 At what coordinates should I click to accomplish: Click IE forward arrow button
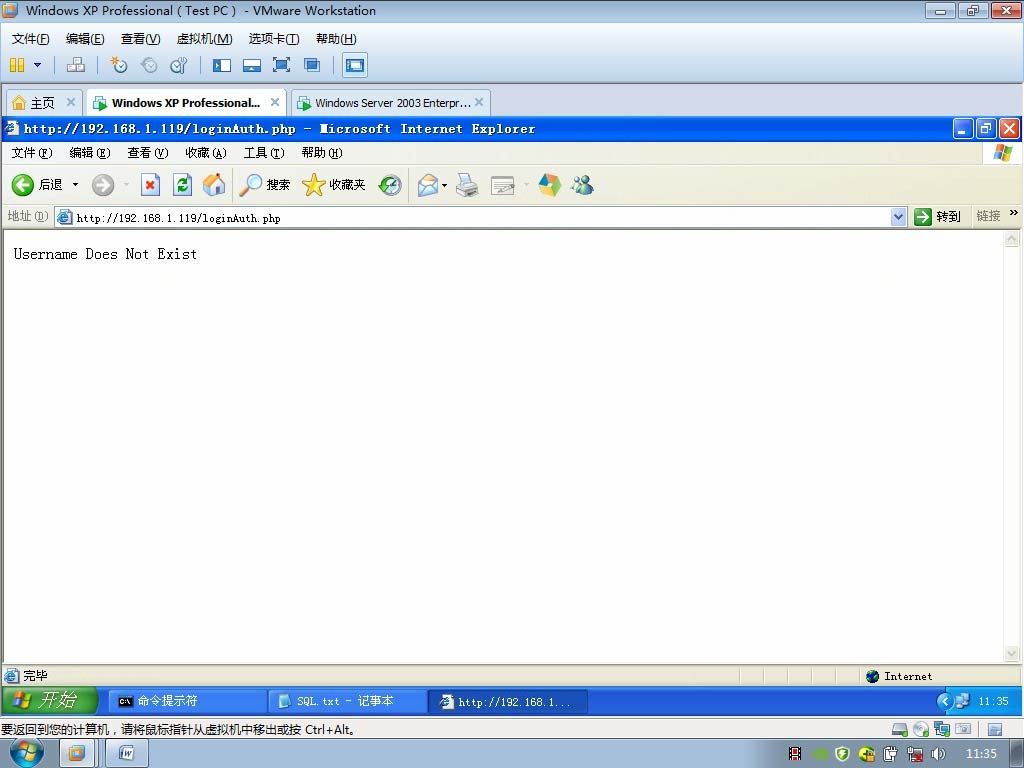(103, 185)
